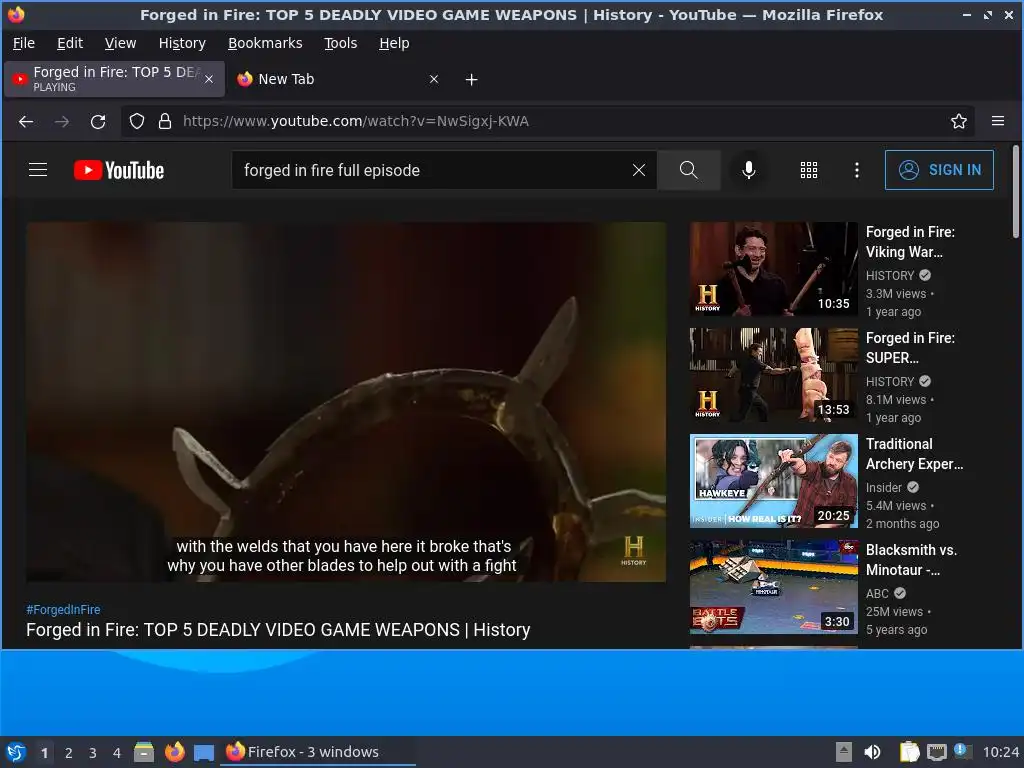This screenshot has height=768, width=1024.
Task: Open the View menu
Action: pos(120,43)
